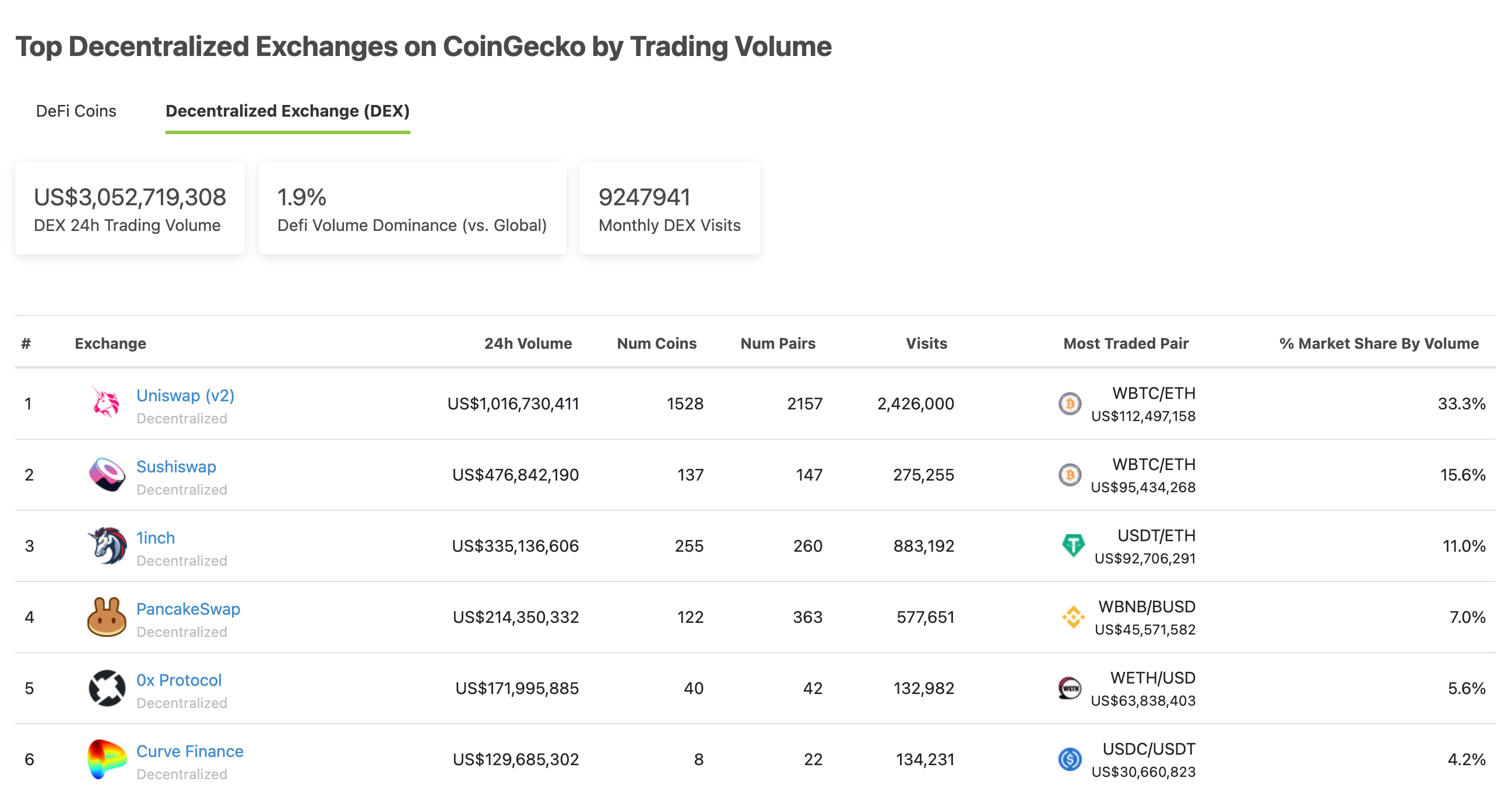Click the PancakeSwap bunny logo
The width and height of the screenshot is (1512, 792).
pos(106,616)
